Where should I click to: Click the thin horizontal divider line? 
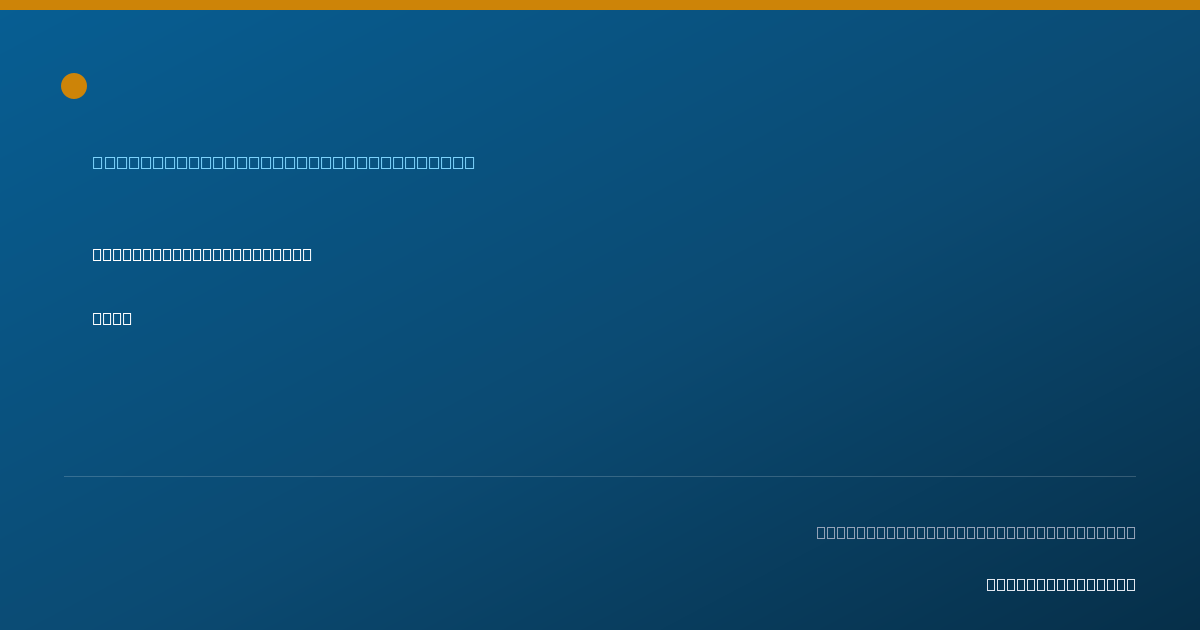(x=600, y=476)
